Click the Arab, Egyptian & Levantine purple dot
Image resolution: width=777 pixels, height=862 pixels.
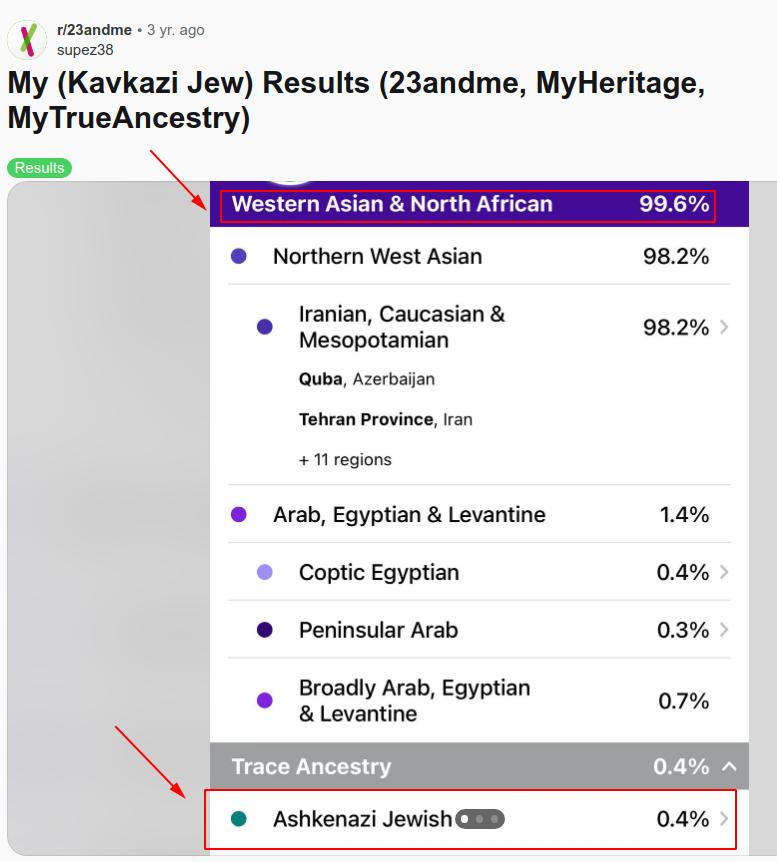239,515
